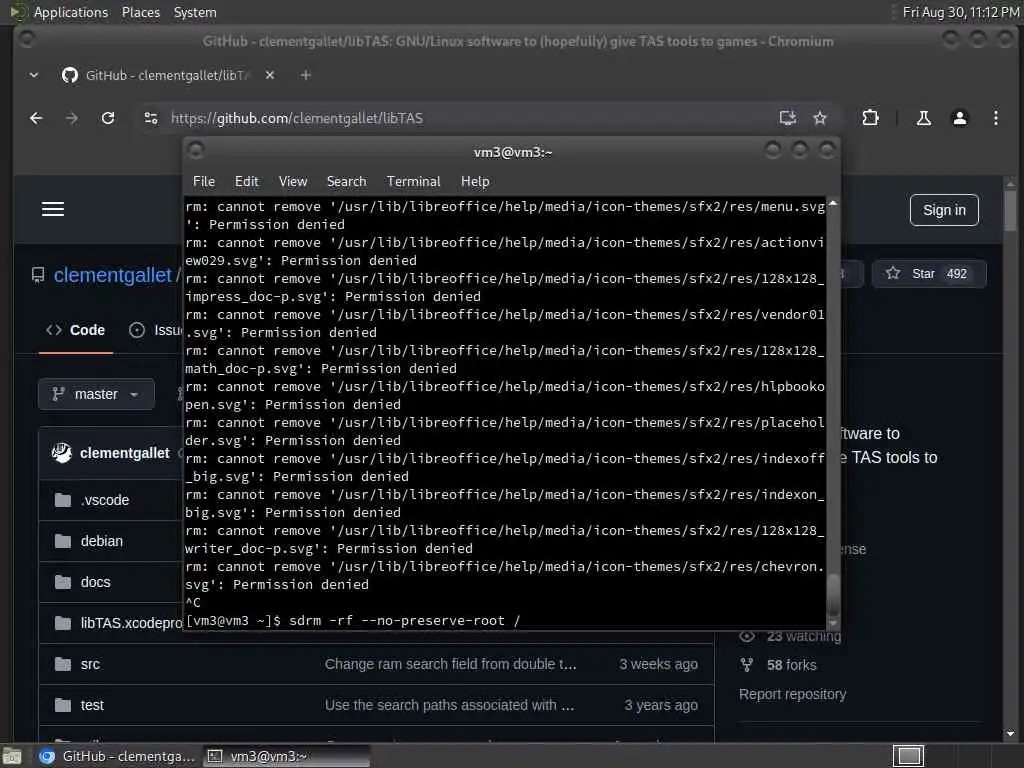
Task: Click the '3 years ago' timestamp
Action: (x=660, y=705)
